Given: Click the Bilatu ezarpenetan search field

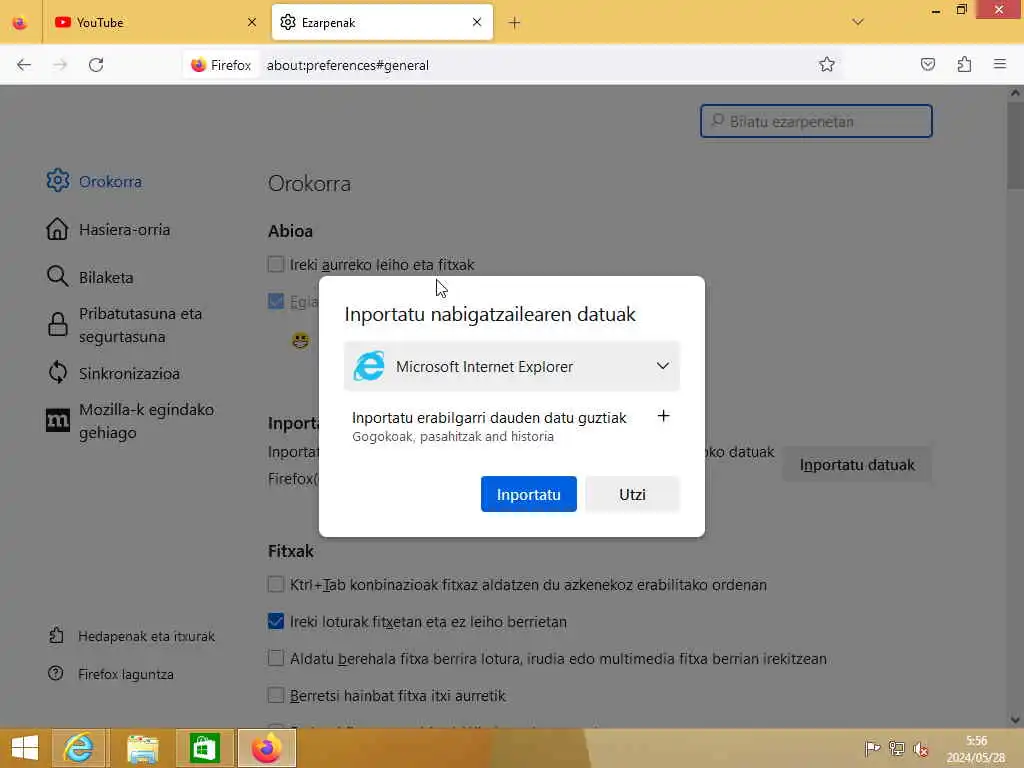Looking at the screenshot, I should coord(816,121).
